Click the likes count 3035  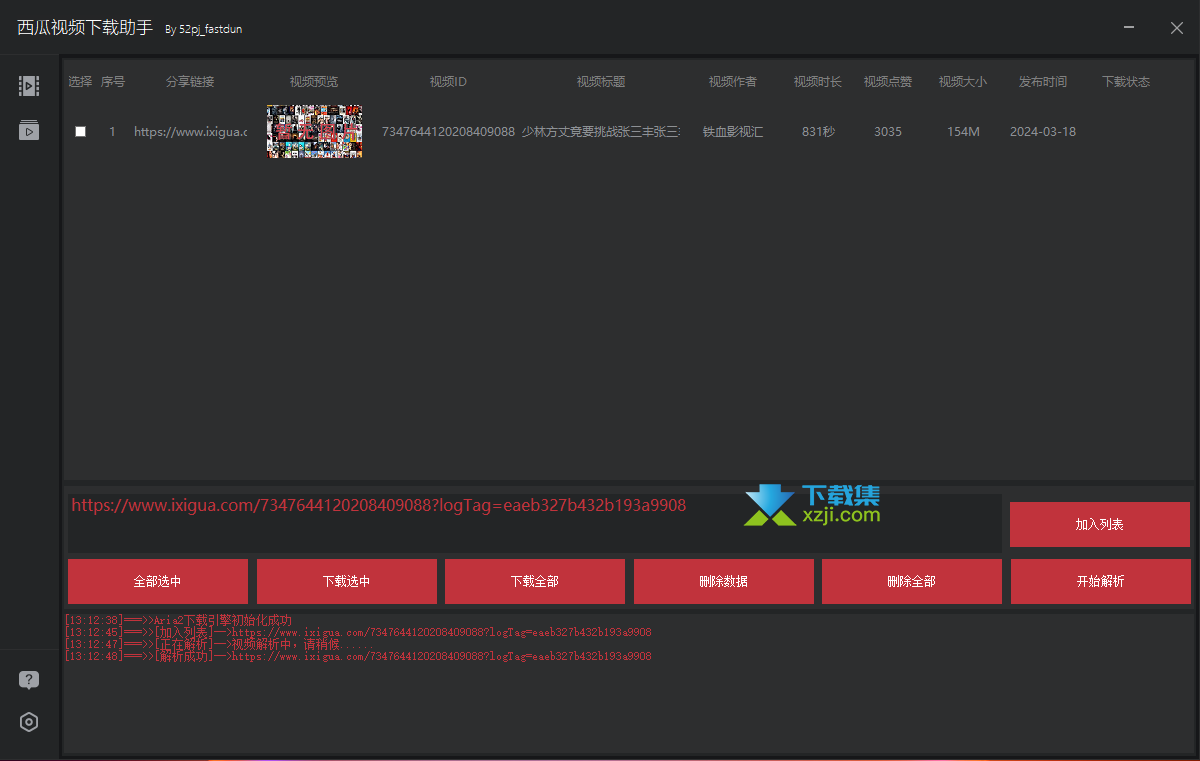click(888, 132)
